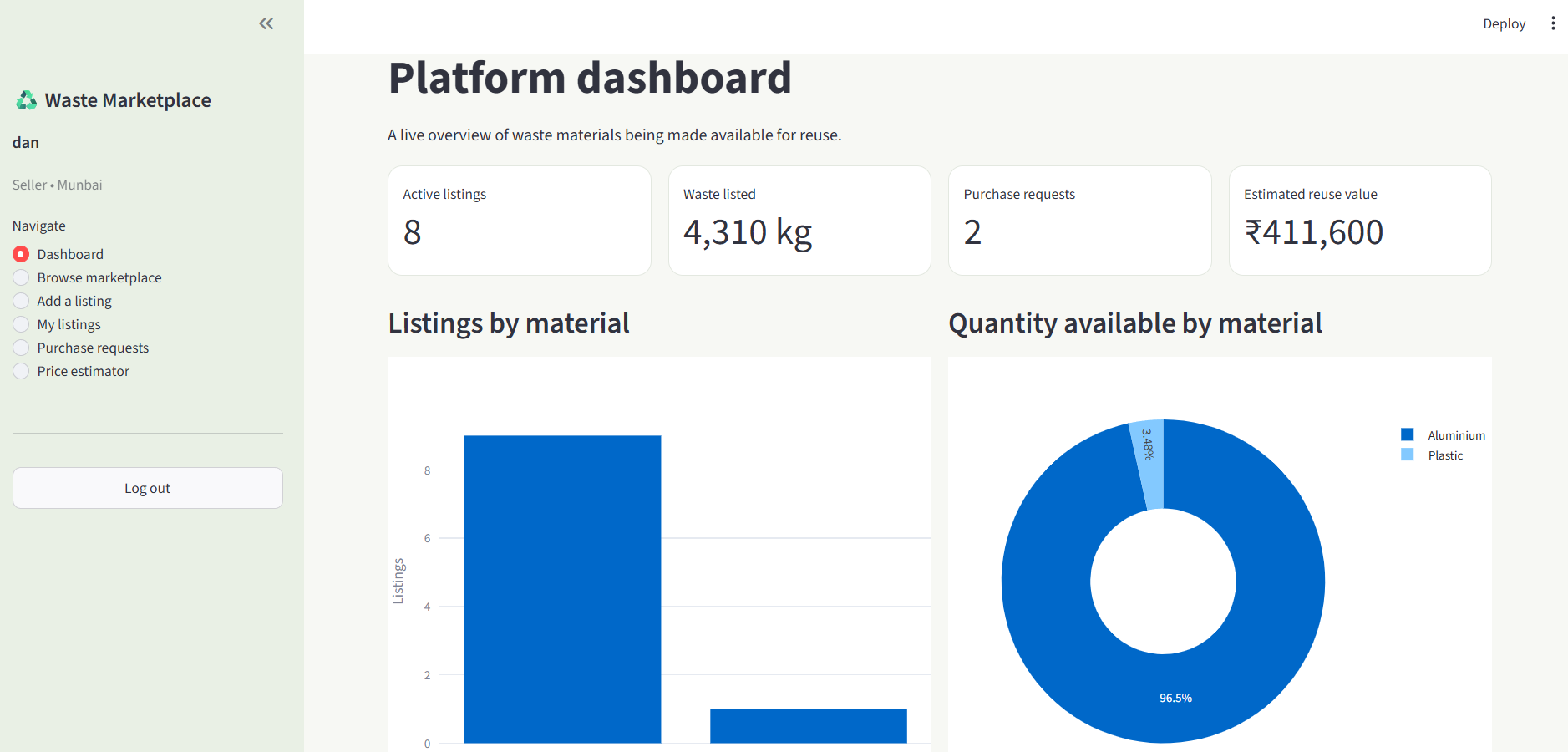This screenshot has height=752, width=1568.
Task: Click the Deploy button
Action: point(1504,23)
